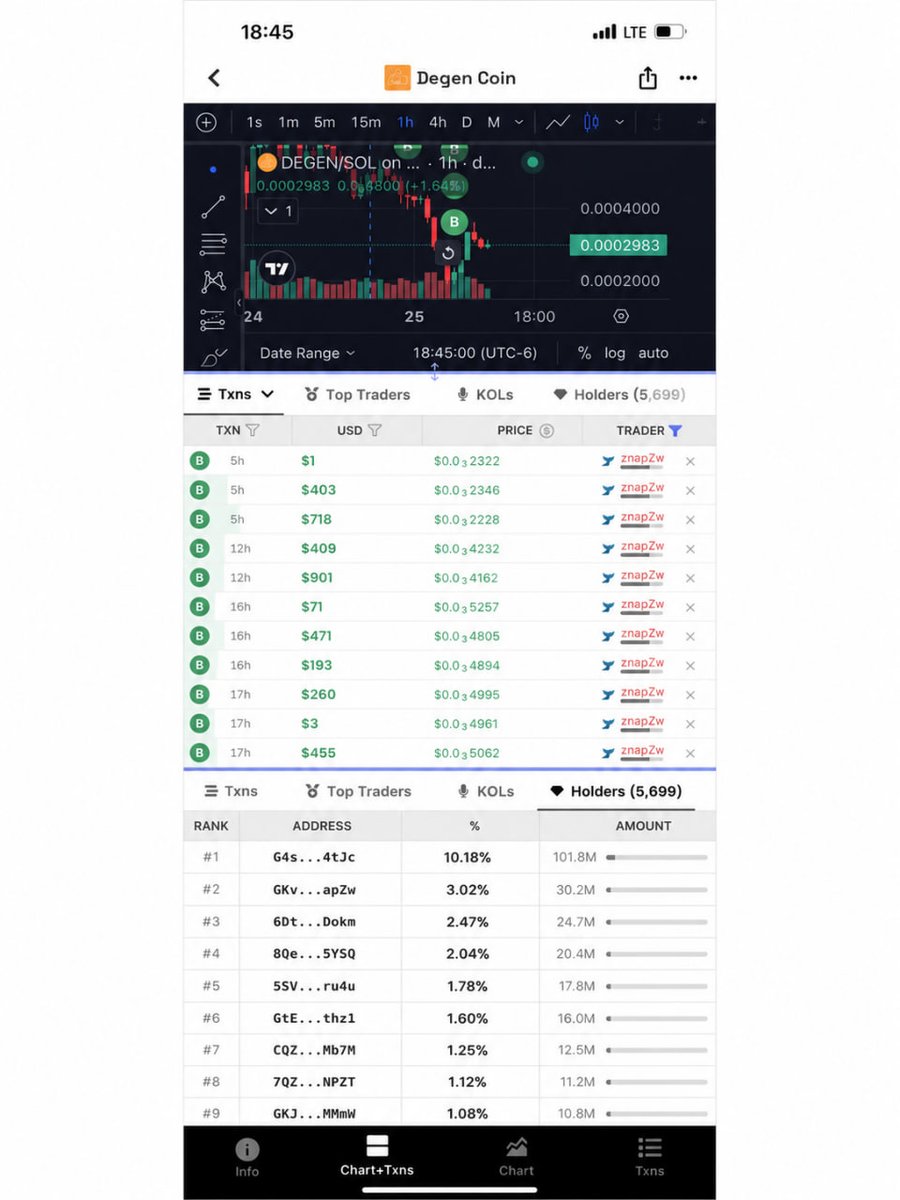
Task: Open holder address 8Qe...5YSQ
Action: [x=314, y=953]
